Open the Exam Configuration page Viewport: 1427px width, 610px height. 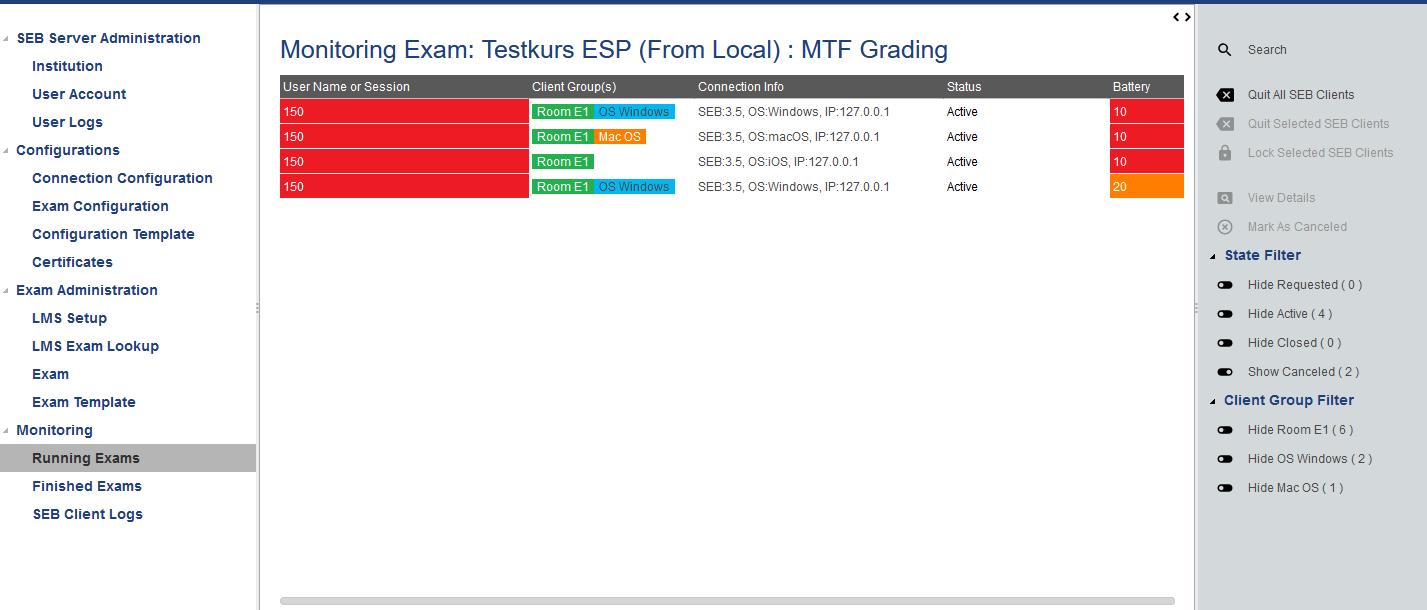(x=100, y=206)
